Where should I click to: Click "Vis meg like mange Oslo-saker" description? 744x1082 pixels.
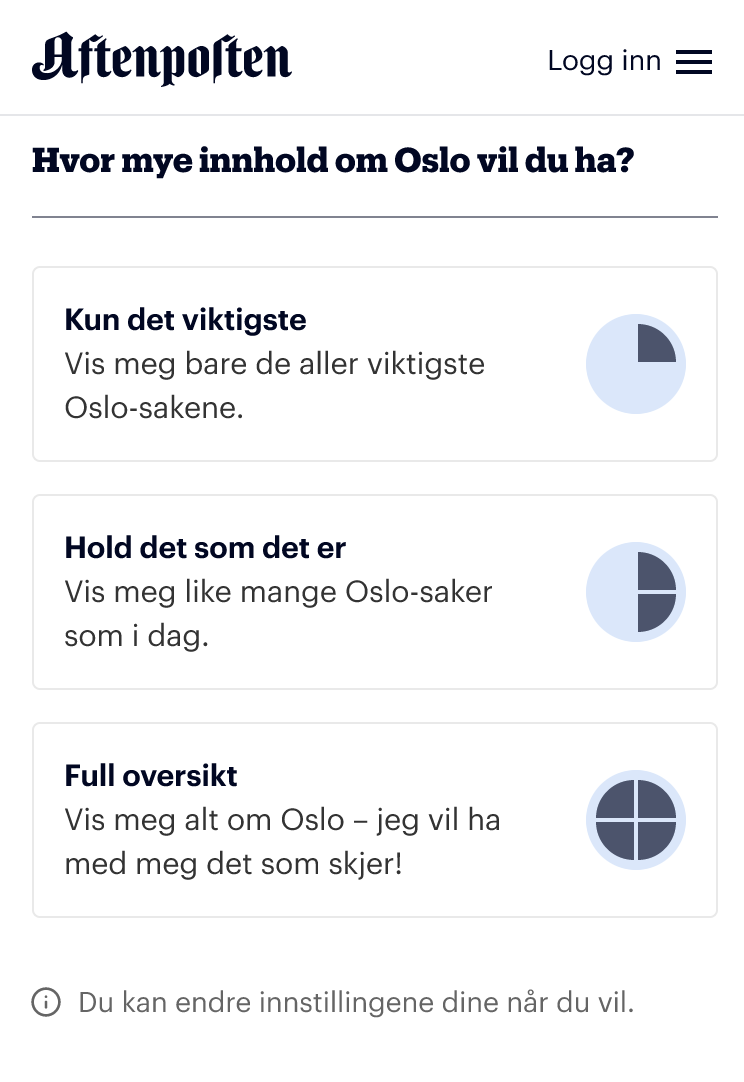278,592
